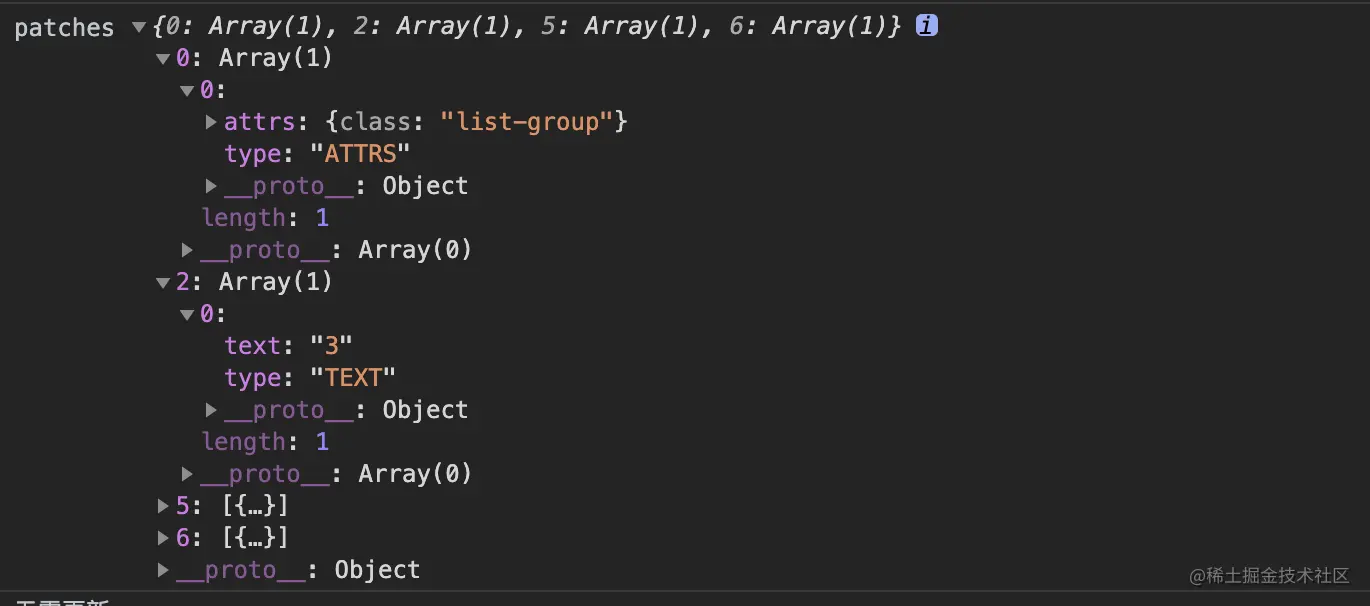Click the blue info icon after patches summary
Image resolution: width=1370 pixels, height=606 pixels.
[927, 27]
